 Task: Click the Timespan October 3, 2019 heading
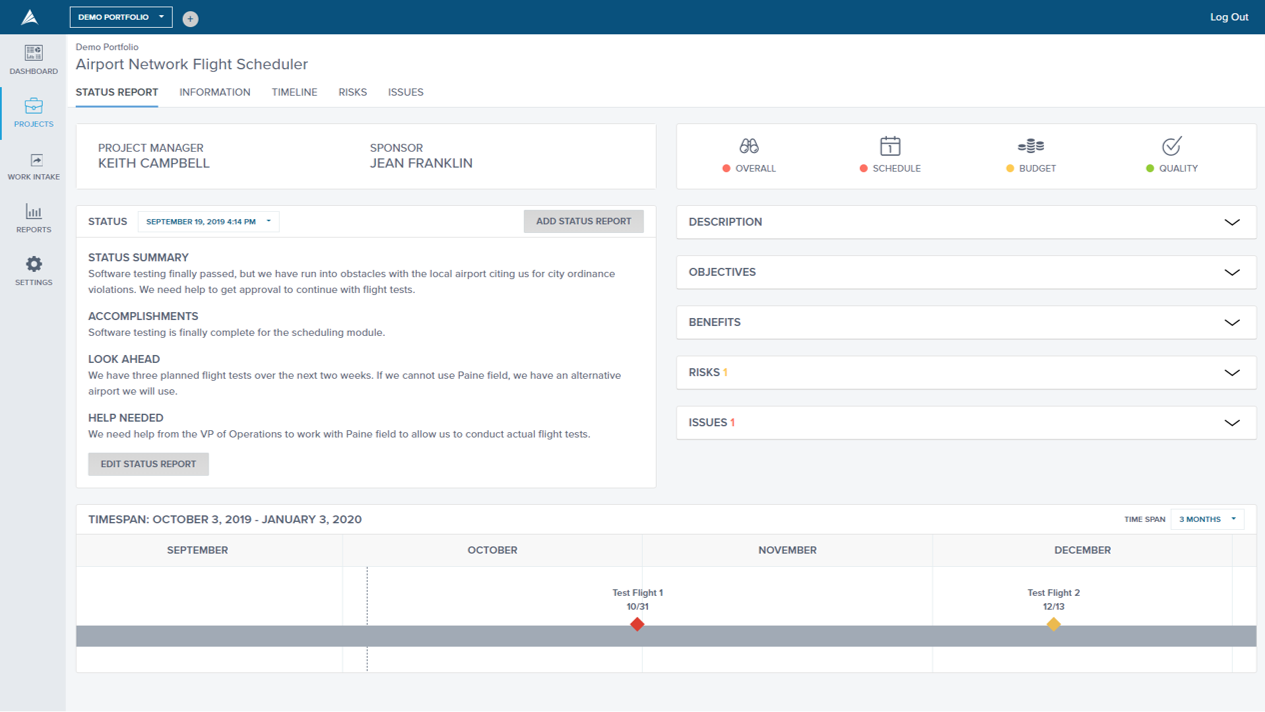225,520
